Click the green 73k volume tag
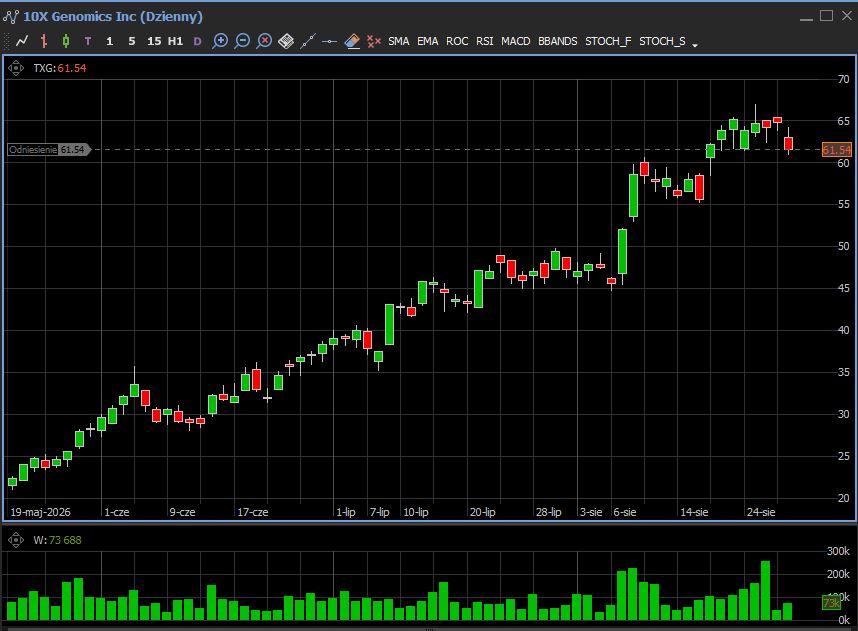 [x=832, y=603]
